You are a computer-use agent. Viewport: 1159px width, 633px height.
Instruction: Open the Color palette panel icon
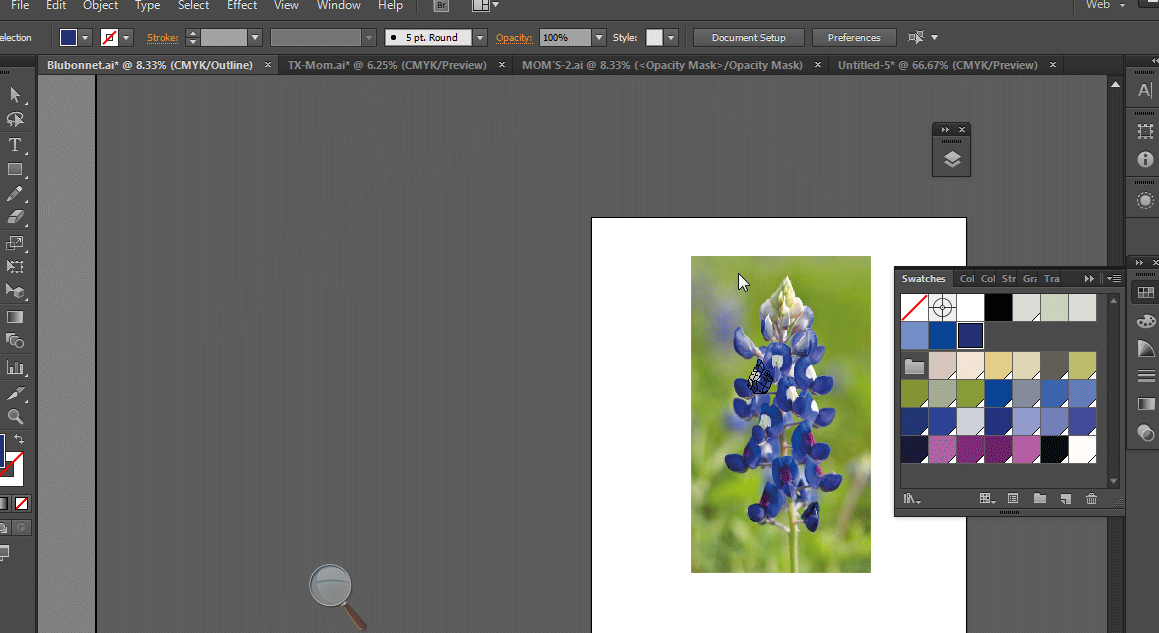[1145, 321]
